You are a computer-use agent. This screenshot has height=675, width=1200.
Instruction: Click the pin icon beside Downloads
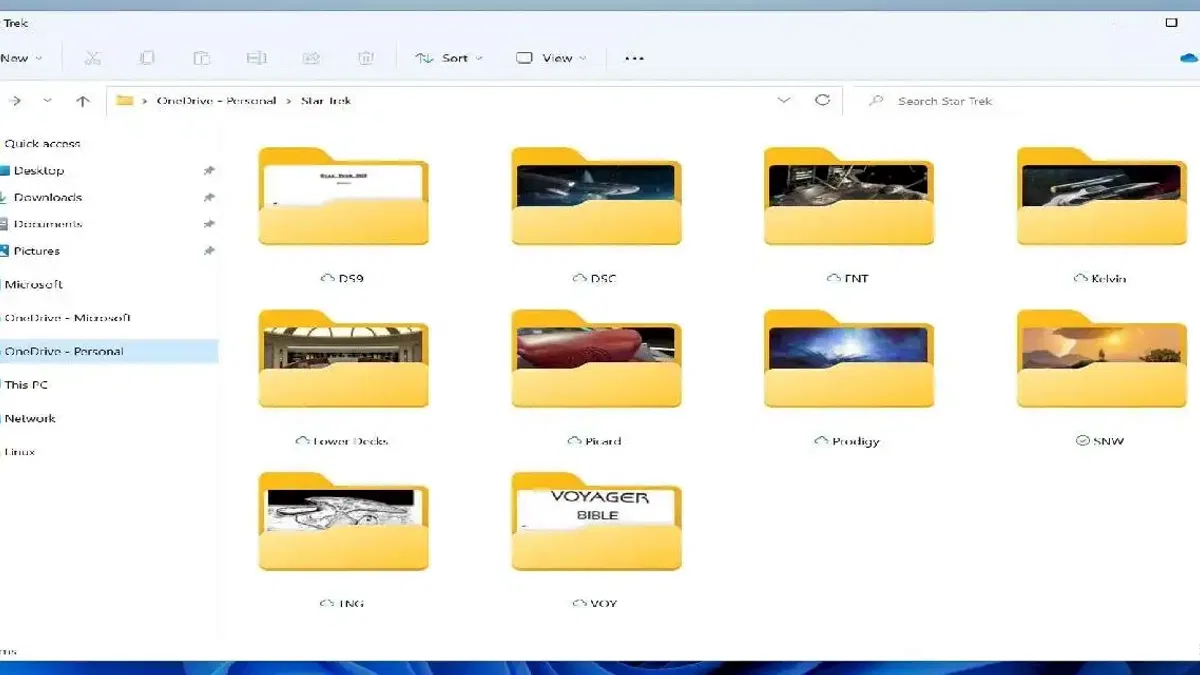click(x=209, y=198)
